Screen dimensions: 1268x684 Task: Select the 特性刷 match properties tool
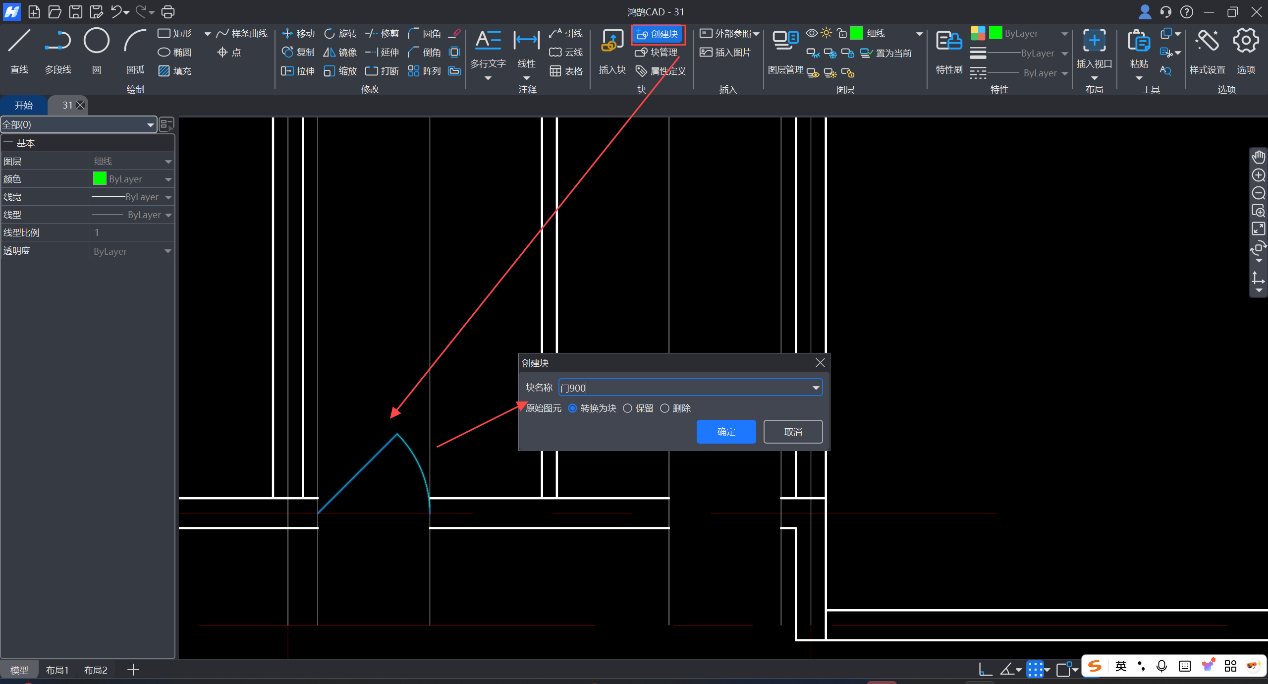point(949,42)
